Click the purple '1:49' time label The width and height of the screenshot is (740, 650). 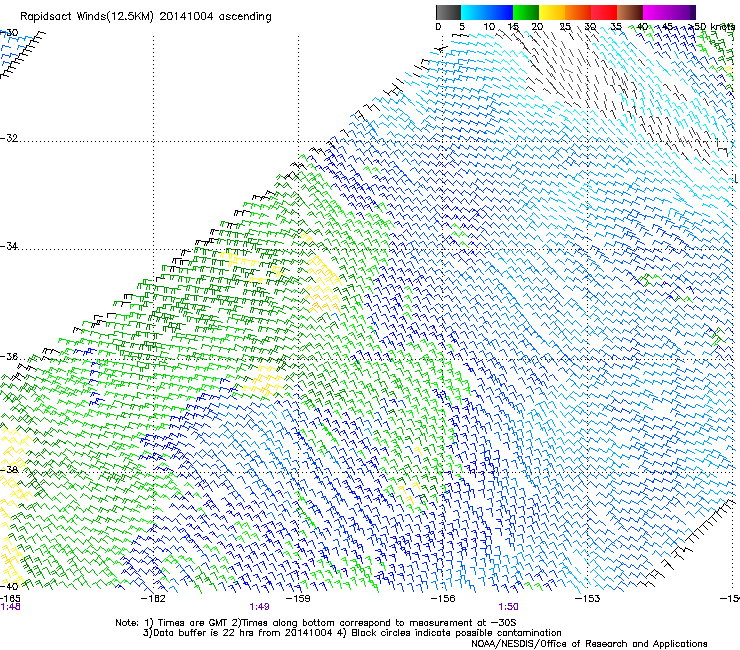[x=260, y=607]
